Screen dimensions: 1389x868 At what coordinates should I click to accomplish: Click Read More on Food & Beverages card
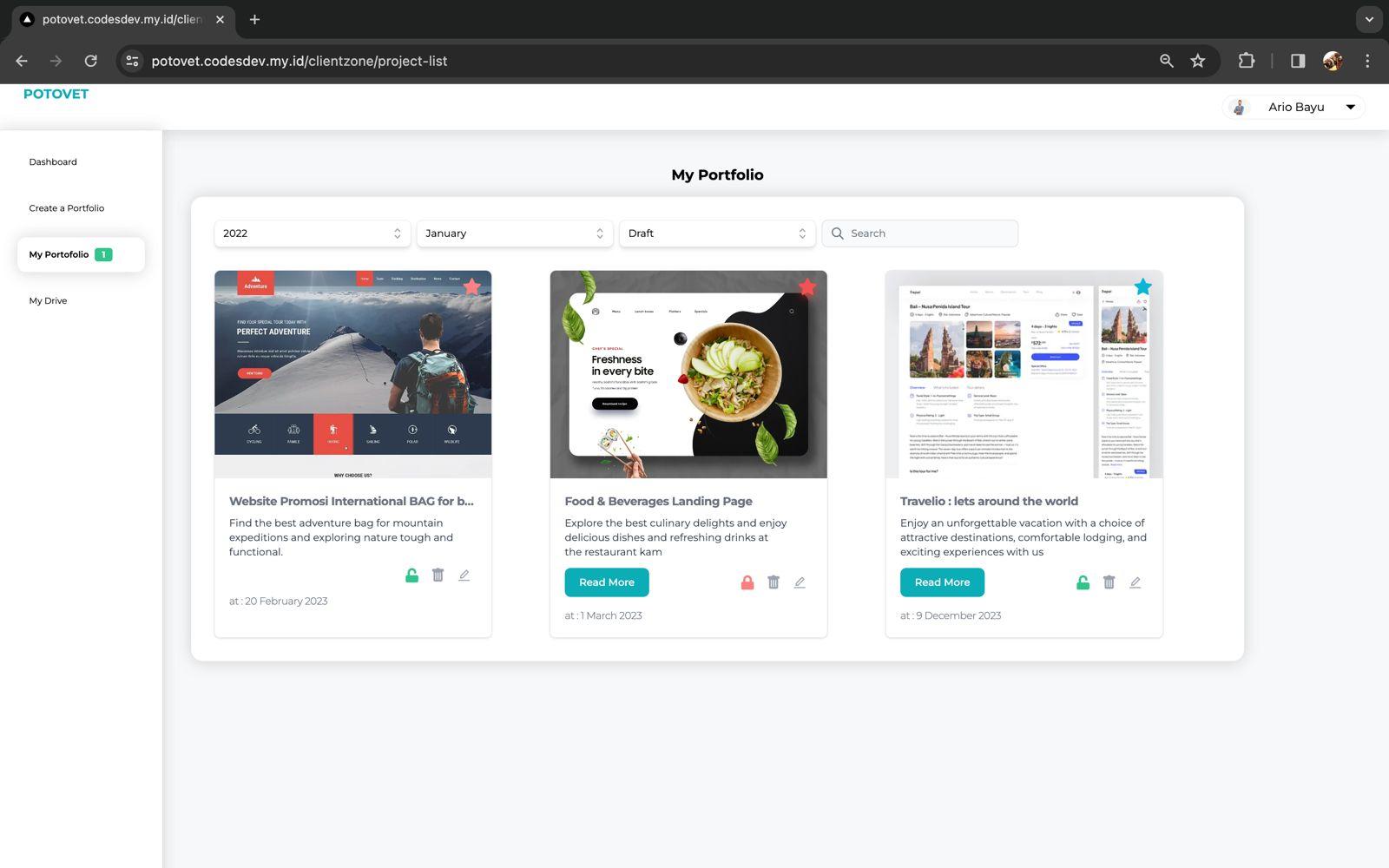coord(606,582)
